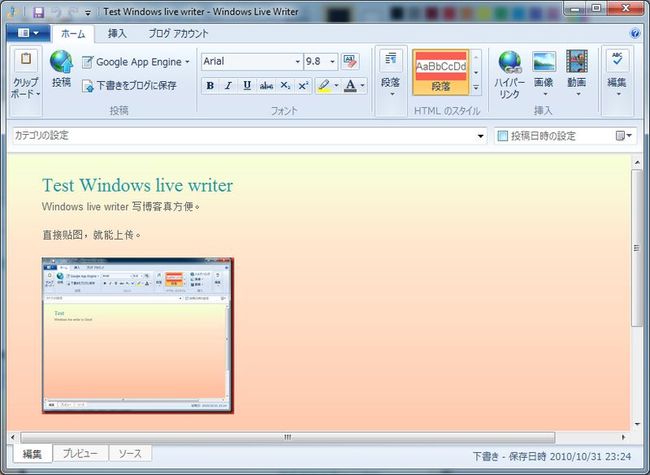Toggle underline formatting
The width and height of the screenshot is (650, 475).
point(247,86)
